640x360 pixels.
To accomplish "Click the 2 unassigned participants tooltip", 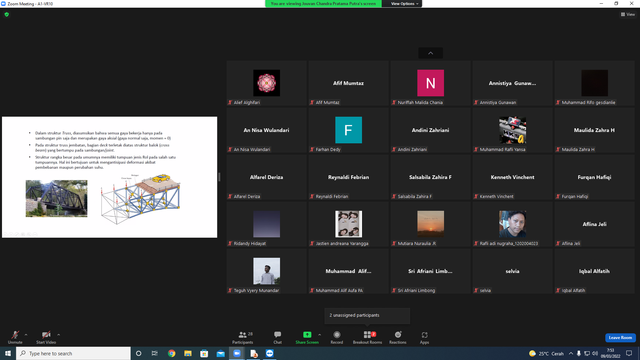I will [367, 316].
